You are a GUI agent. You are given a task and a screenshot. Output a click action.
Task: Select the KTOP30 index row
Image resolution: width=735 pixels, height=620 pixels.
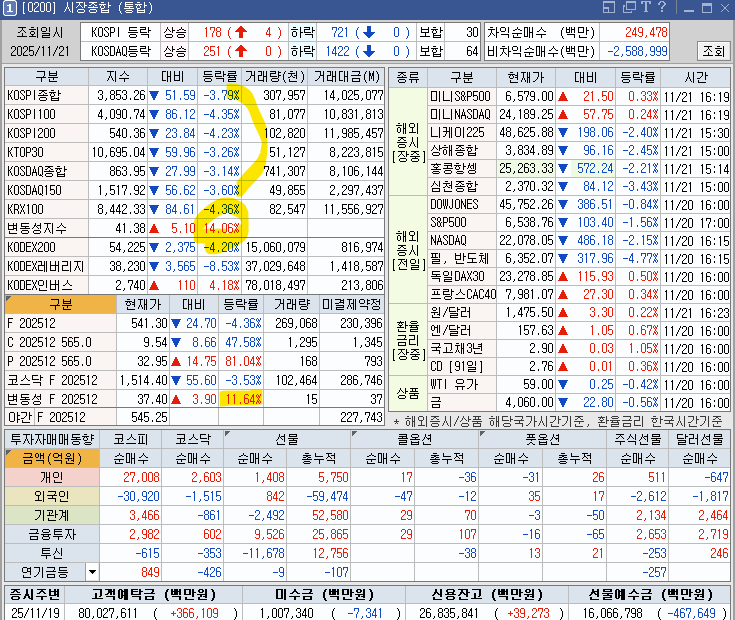[x=194, y=152]
